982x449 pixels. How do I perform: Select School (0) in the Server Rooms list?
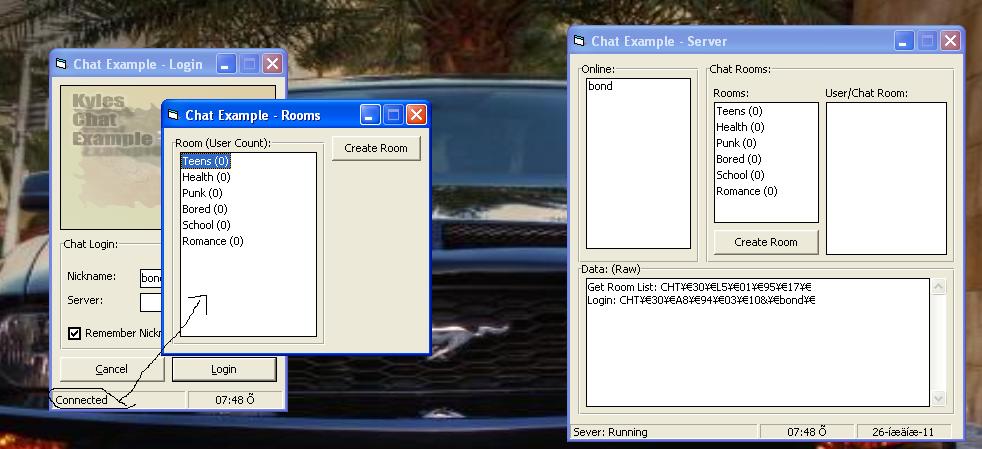click(x=740, y=175)
